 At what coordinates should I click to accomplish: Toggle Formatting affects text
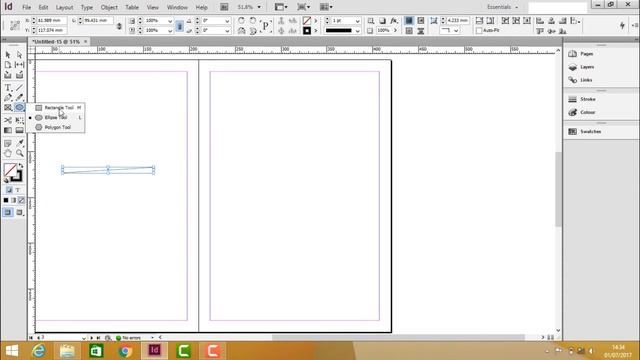coord(18,190)
